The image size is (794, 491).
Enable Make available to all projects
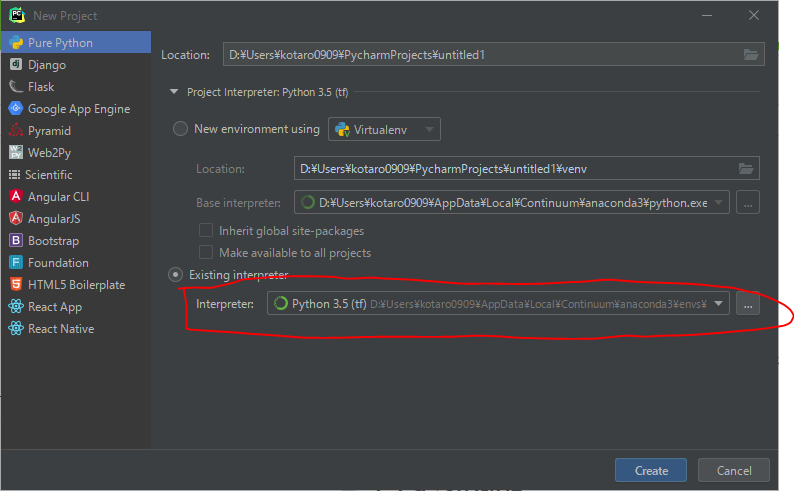[x=206, y=252]
